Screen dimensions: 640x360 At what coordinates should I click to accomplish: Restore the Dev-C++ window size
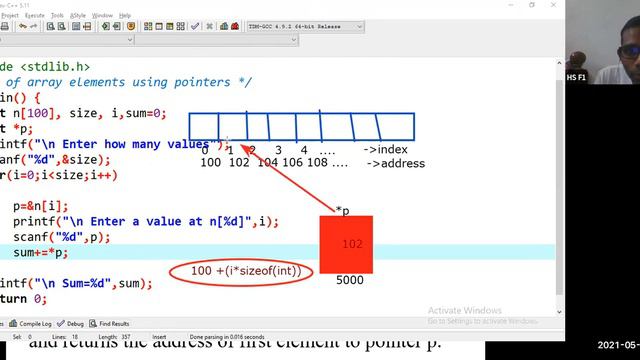[x=531, y=5]
